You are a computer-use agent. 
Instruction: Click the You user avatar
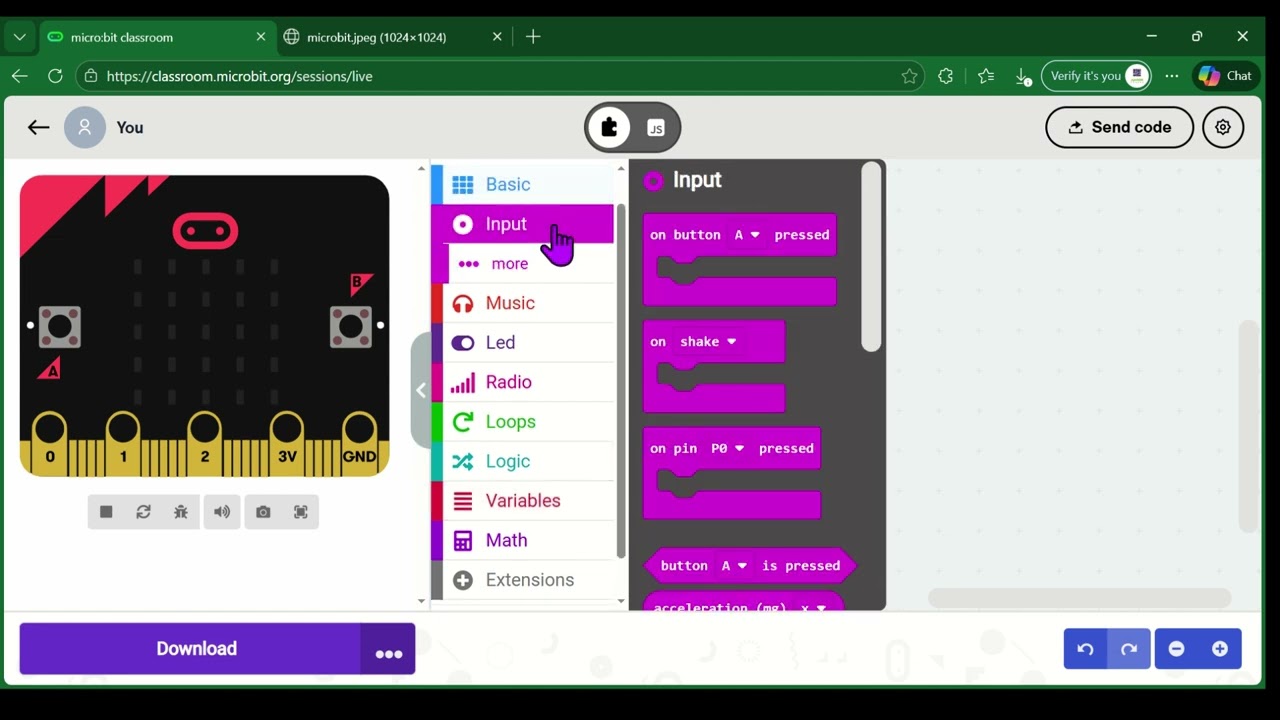coord(85,127)
